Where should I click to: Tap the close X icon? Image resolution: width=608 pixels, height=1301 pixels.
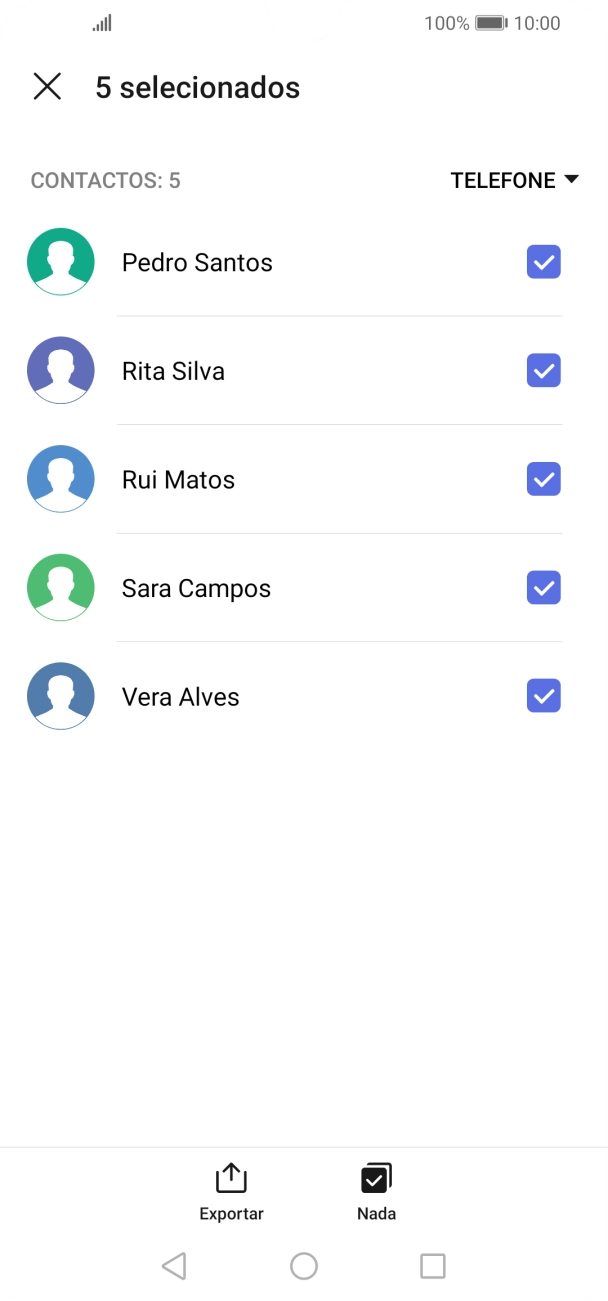coord(47,87)
